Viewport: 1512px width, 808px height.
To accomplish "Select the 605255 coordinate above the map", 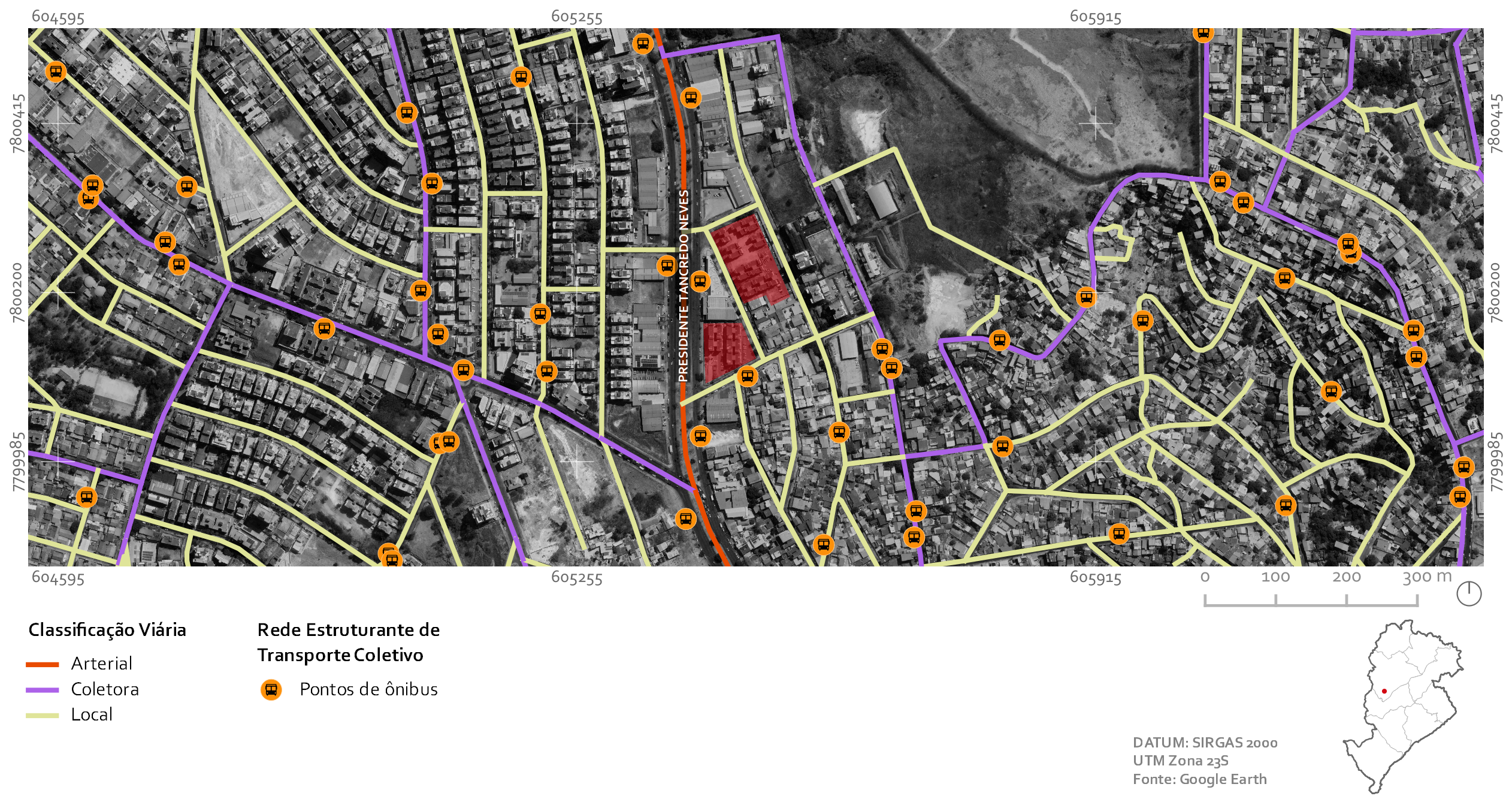I will point(576,17).
